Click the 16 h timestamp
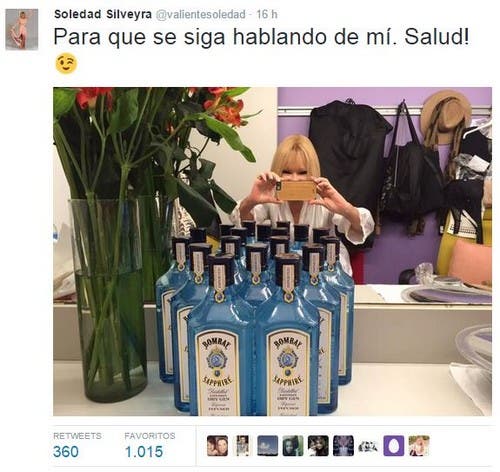This screenshot has width=500, height=472. pos(267,14)
